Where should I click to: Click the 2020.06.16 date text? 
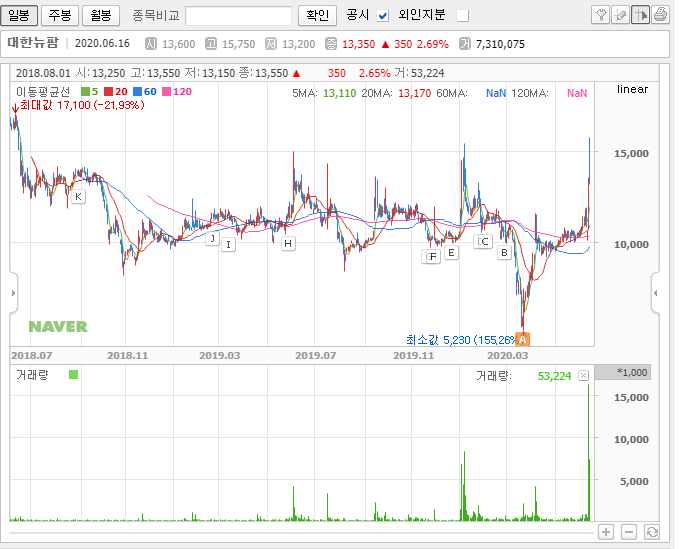click(x=102, y=43)
